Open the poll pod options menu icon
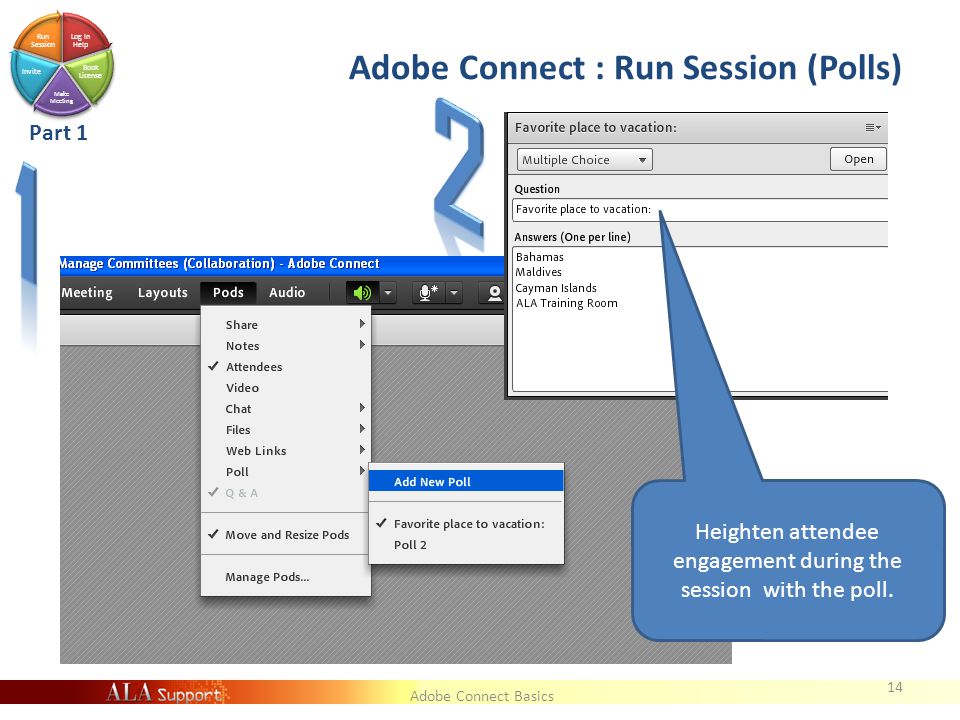Screen dimensions: 960x720 pos(872,127)
